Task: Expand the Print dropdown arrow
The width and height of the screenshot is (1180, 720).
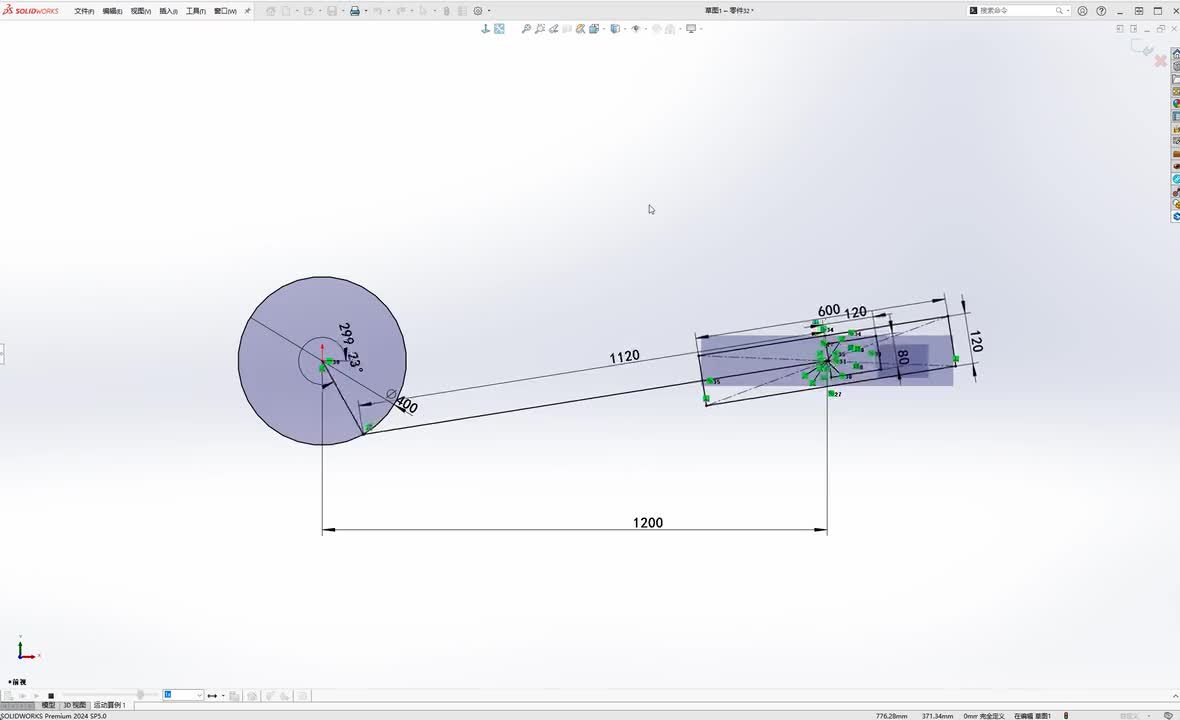Action: coord(366,11)
